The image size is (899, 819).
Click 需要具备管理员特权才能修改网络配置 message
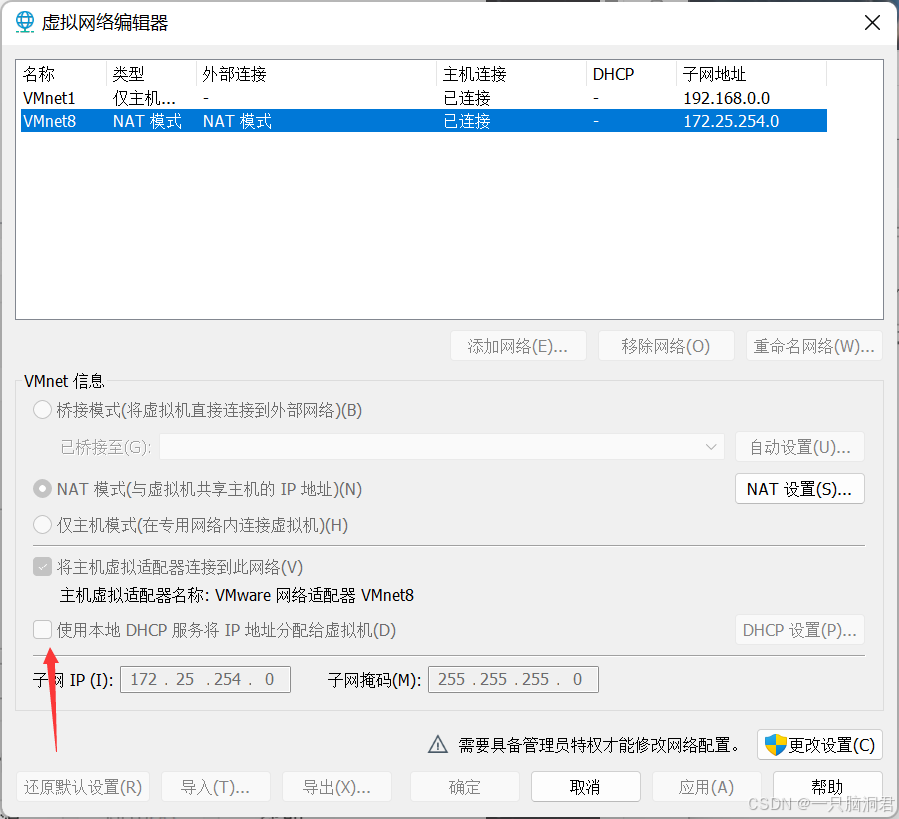pos(599,745)
